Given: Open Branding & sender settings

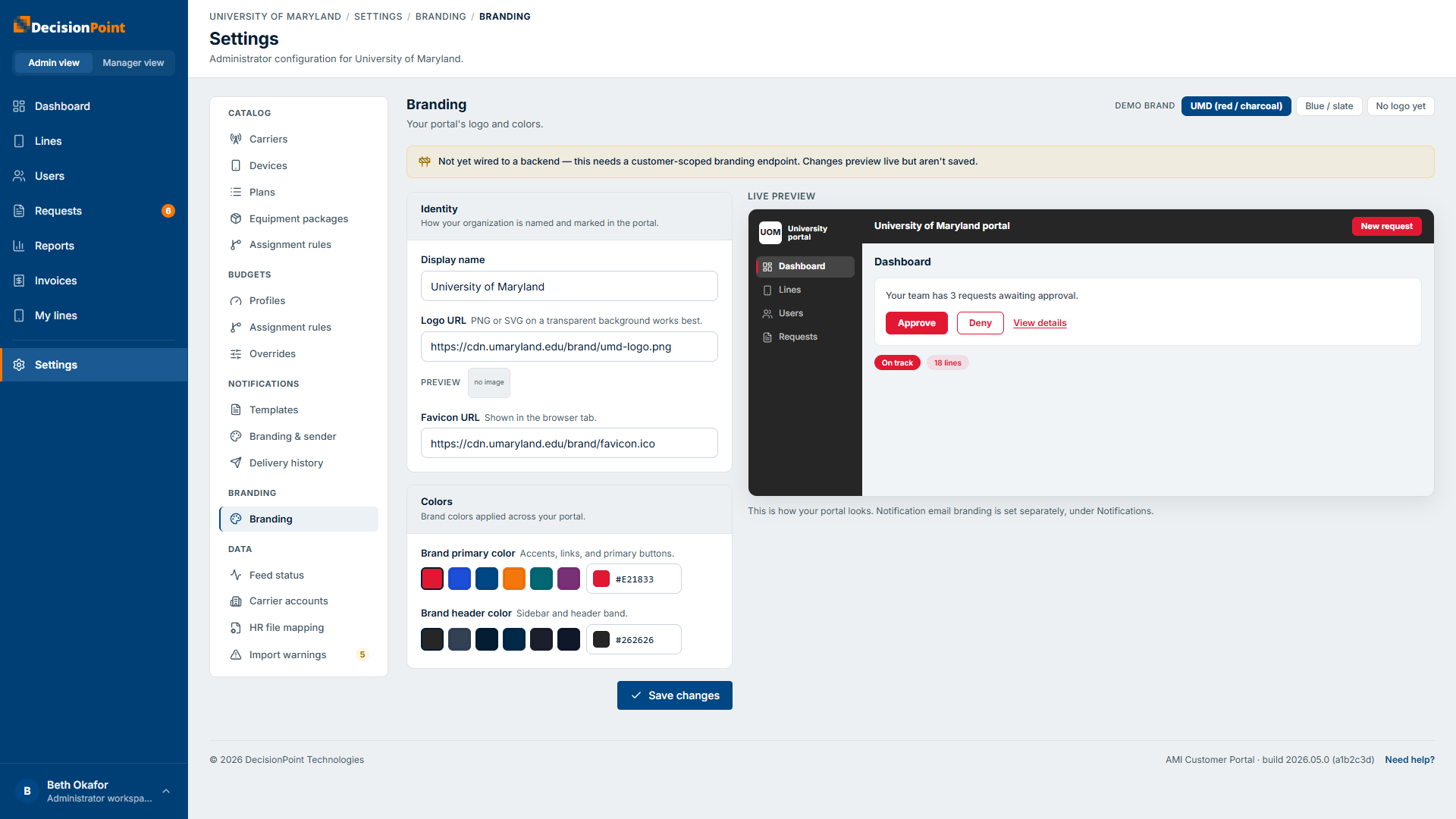Looking at the screenshot, I should point(299,436).
